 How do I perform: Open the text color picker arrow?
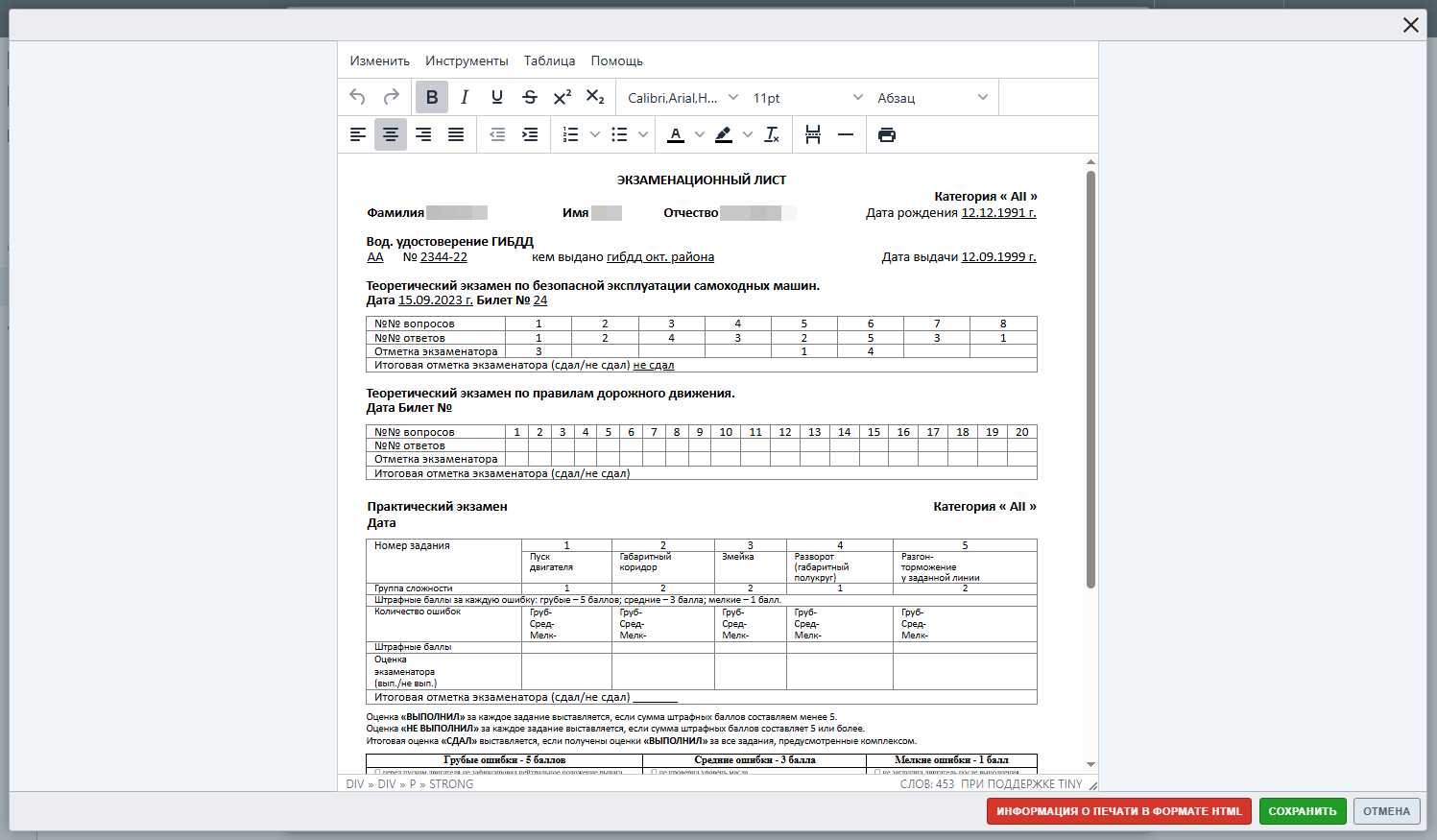(700, 134)
